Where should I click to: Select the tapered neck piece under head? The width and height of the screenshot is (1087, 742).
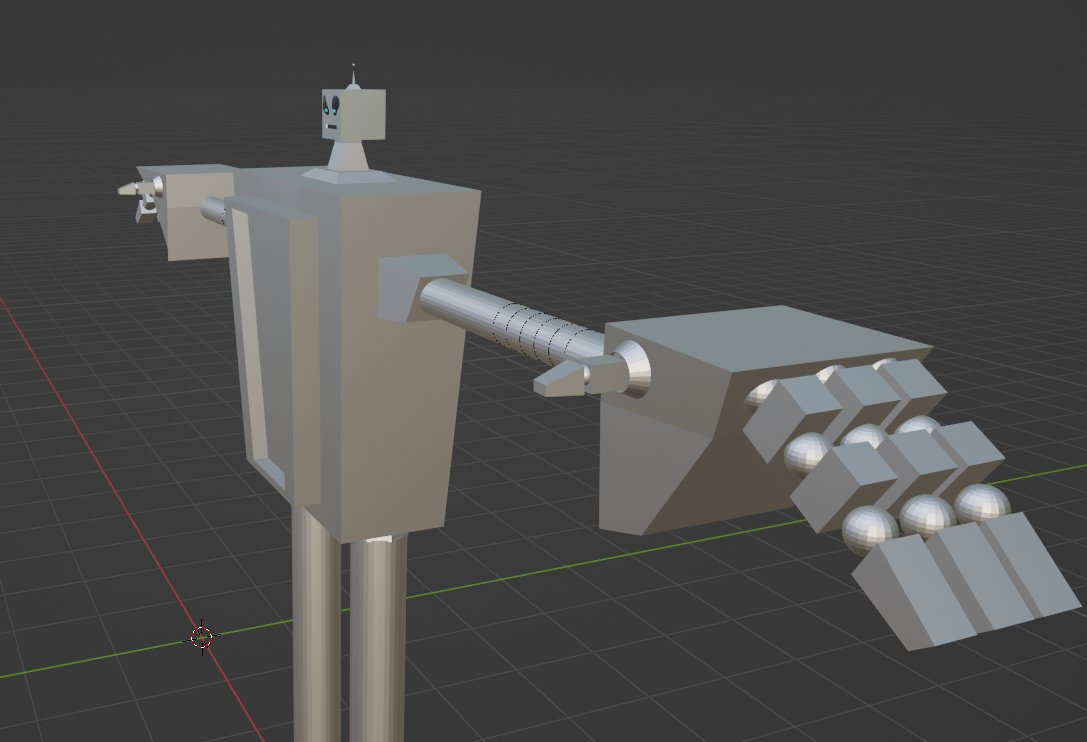pos(347,154)
